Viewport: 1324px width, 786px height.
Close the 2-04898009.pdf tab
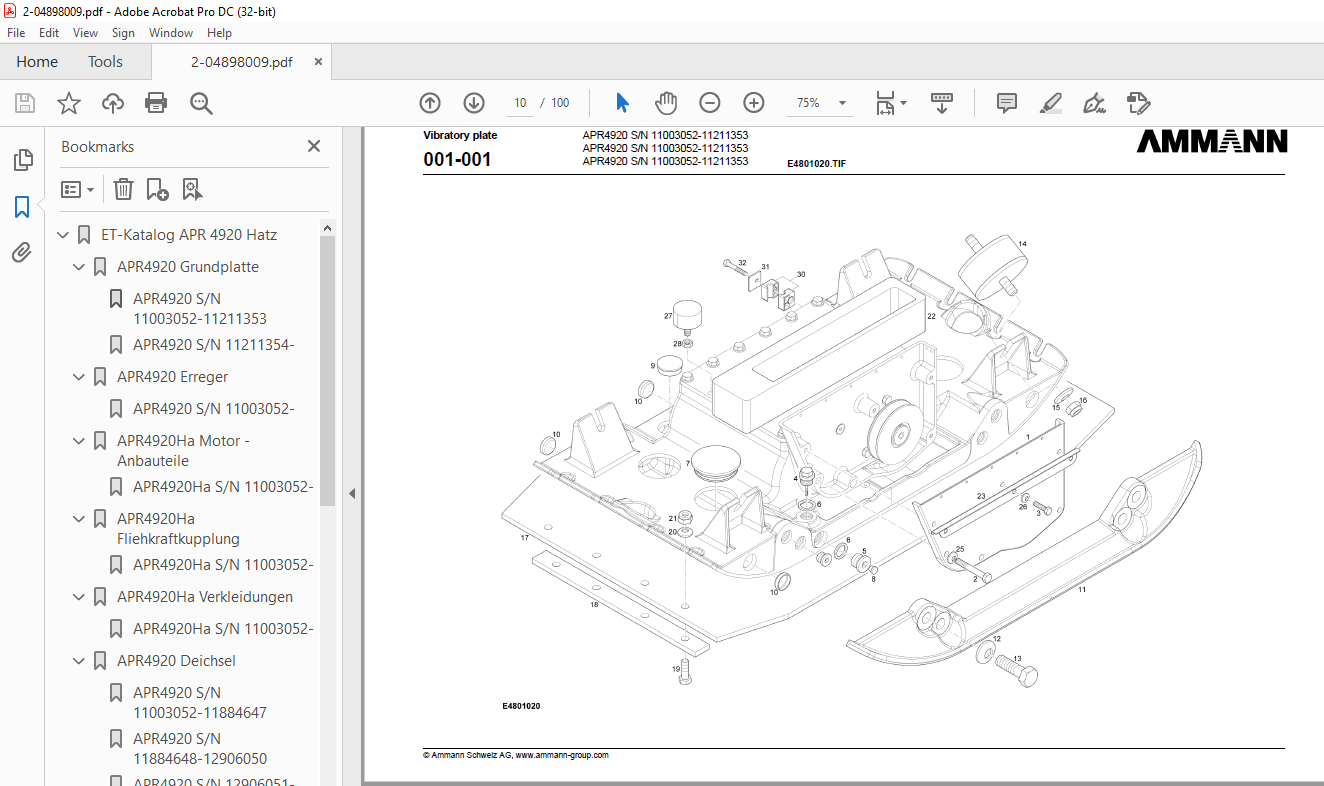(319, 62)
